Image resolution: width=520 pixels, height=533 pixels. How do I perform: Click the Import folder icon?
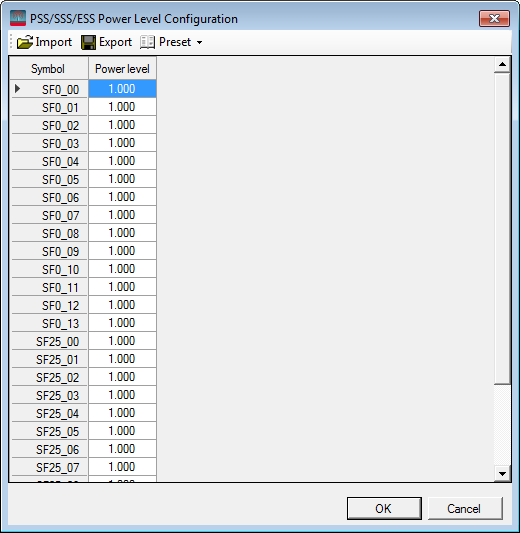pos(25,42)
